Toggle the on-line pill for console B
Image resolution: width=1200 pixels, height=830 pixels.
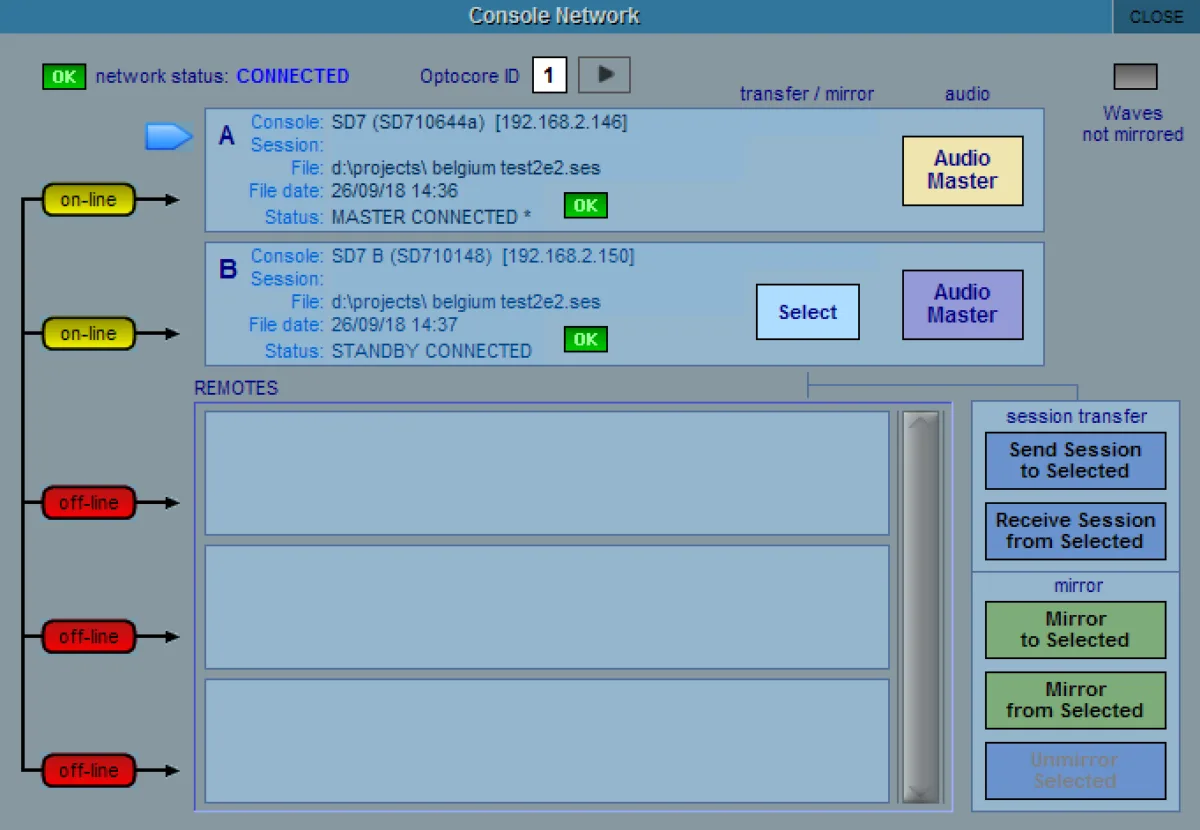(88, 334)
